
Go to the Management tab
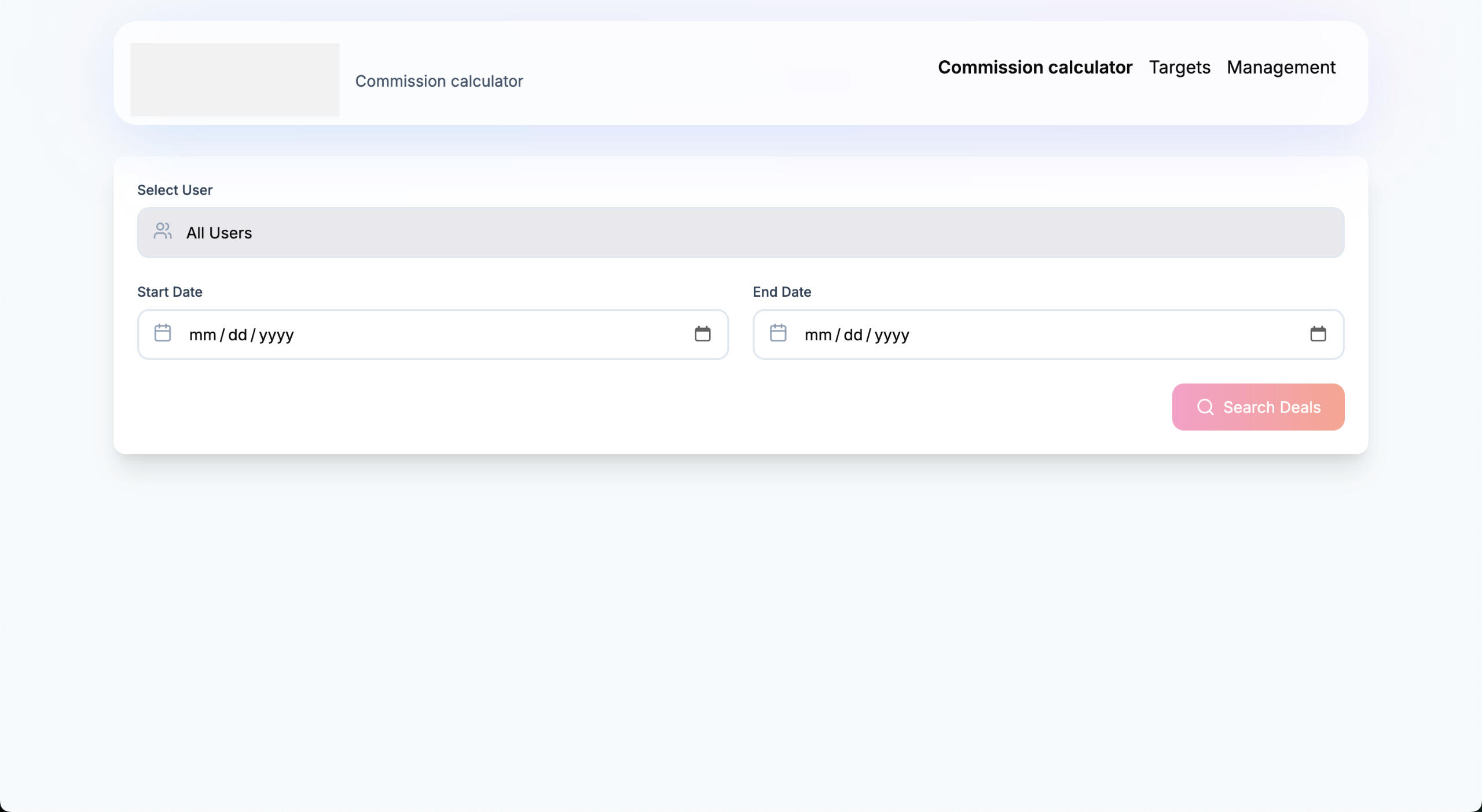[x=1281, y=68]
